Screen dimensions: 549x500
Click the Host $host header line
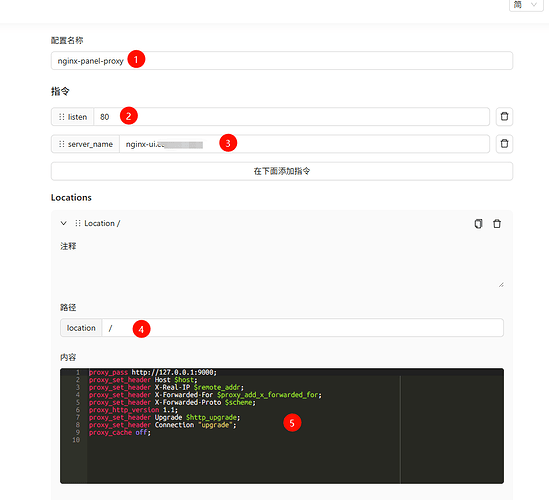tap(143, 380)
